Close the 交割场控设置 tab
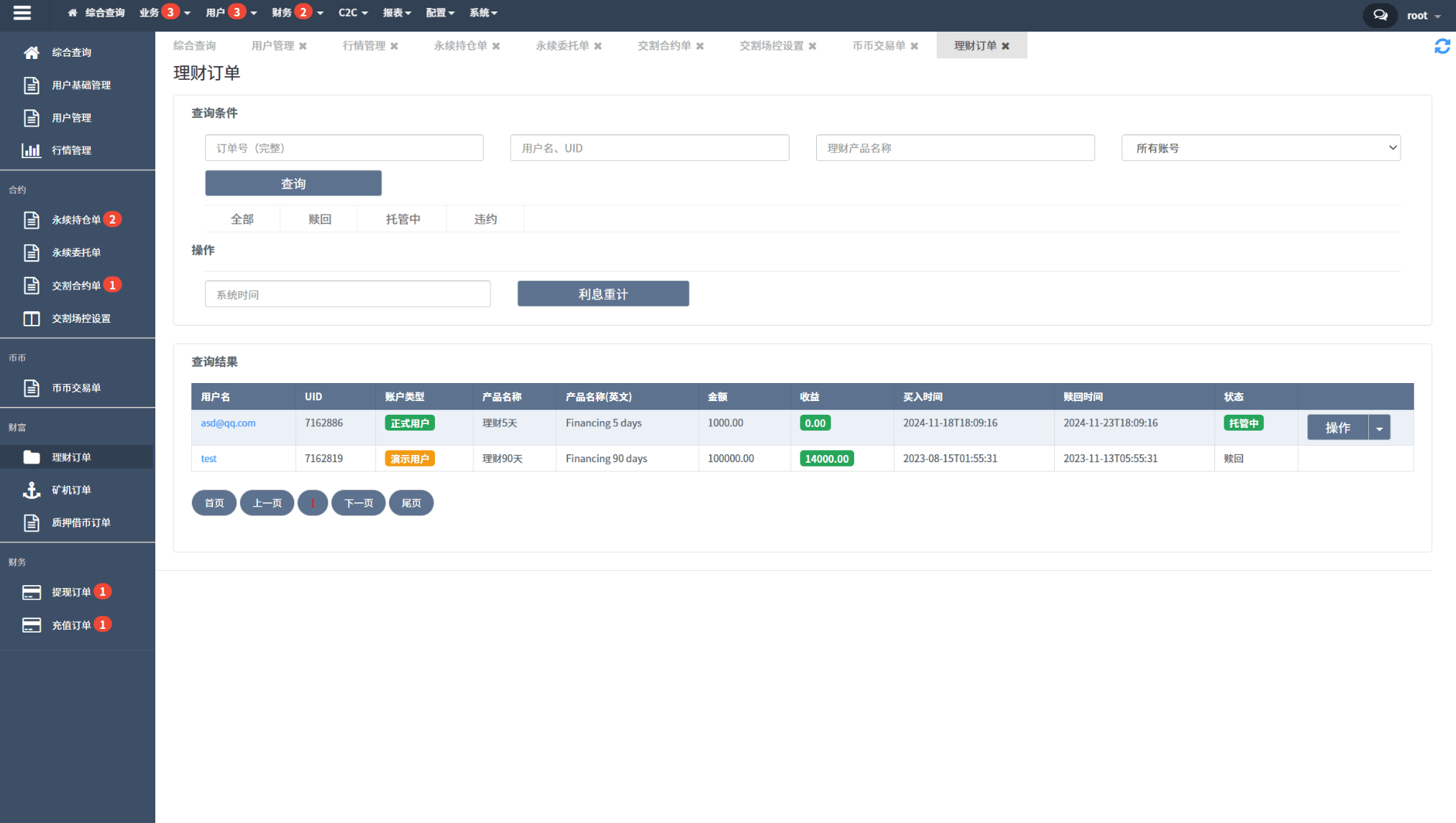1456x823 pixels. click(812, 46)
